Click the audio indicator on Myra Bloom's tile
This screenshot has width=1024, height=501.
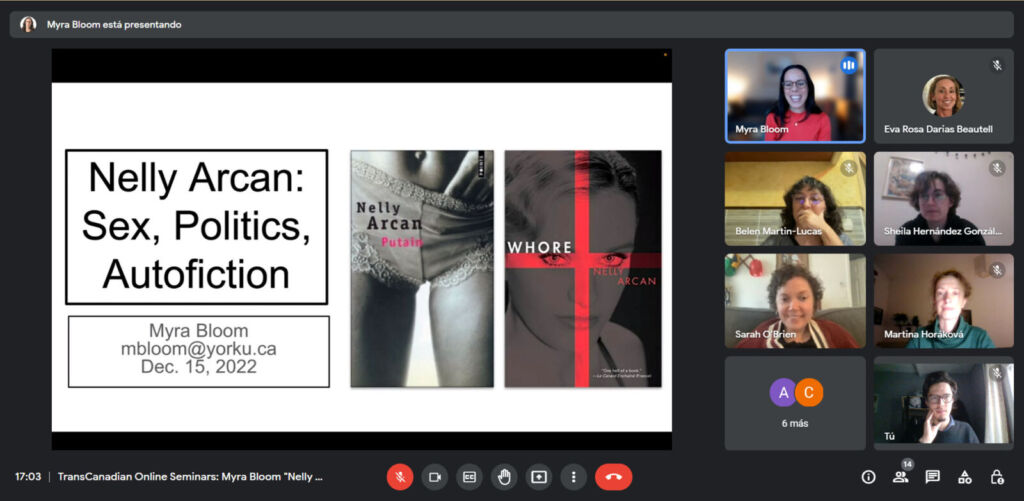point(848,66)
